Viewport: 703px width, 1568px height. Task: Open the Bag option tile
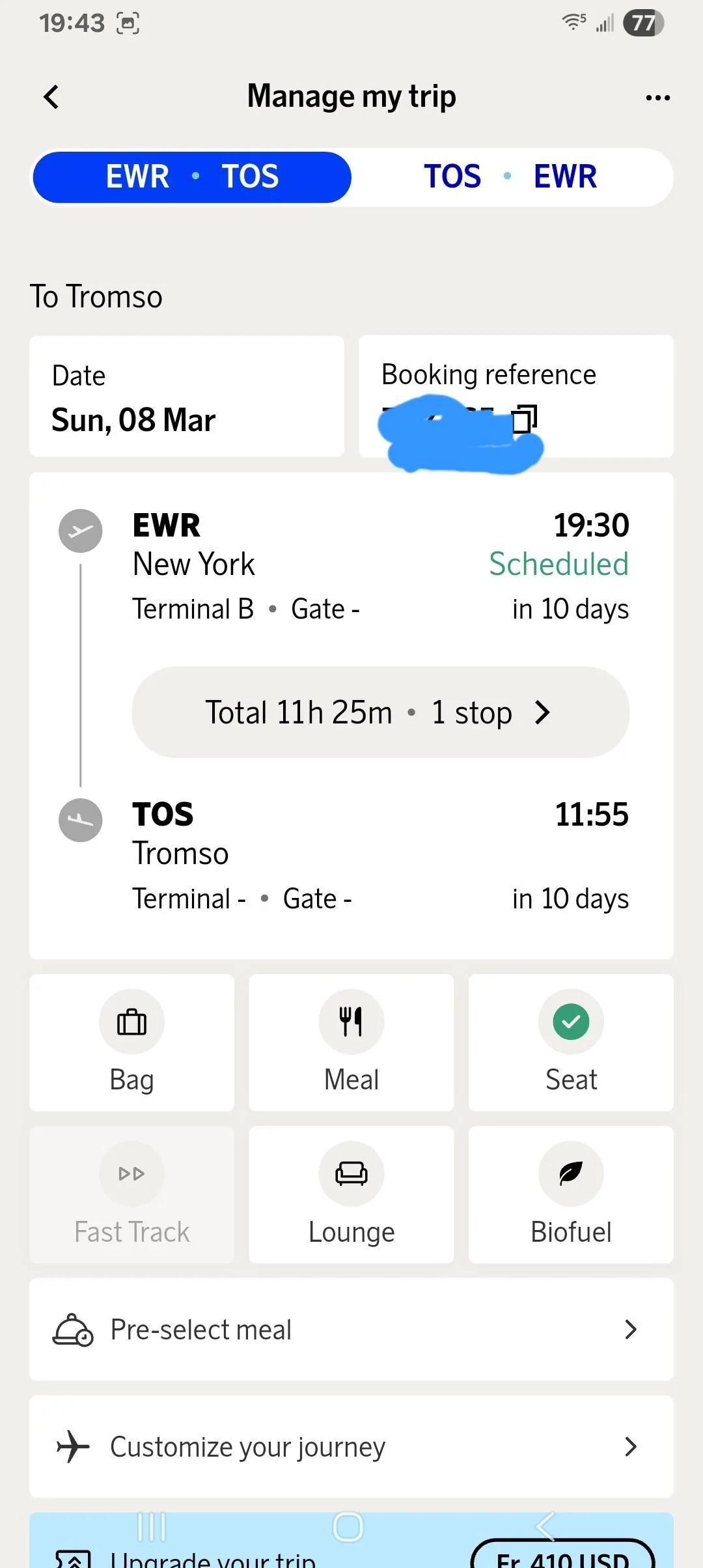131,1042
